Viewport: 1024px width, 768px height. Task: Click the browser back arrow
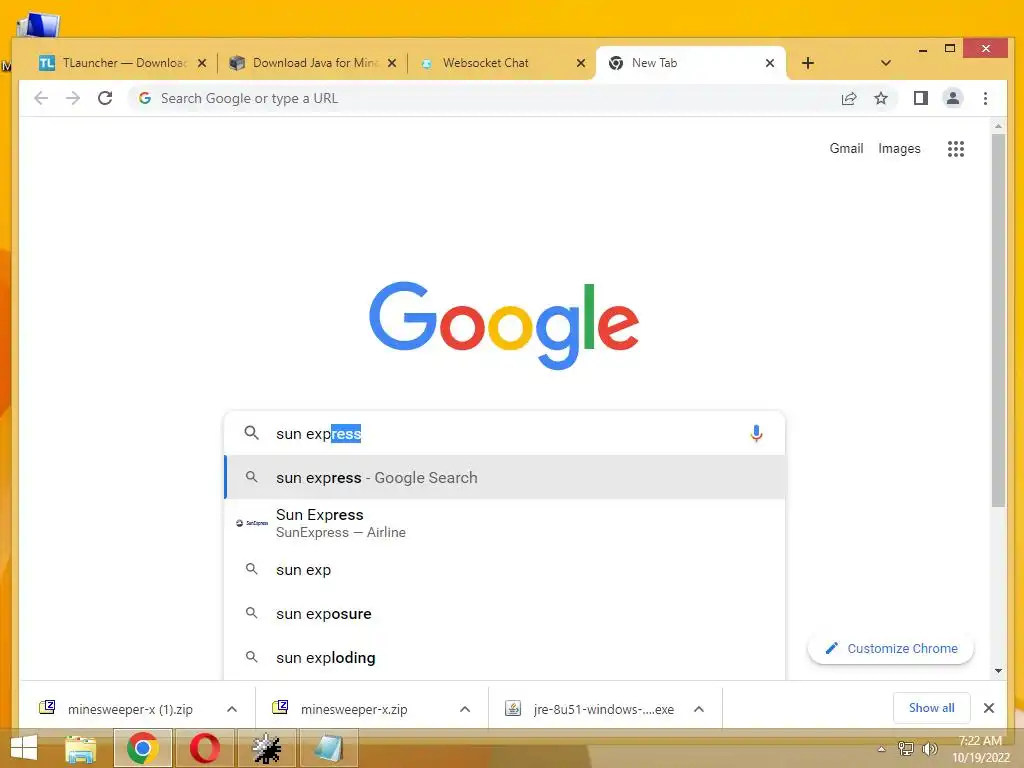41,99
